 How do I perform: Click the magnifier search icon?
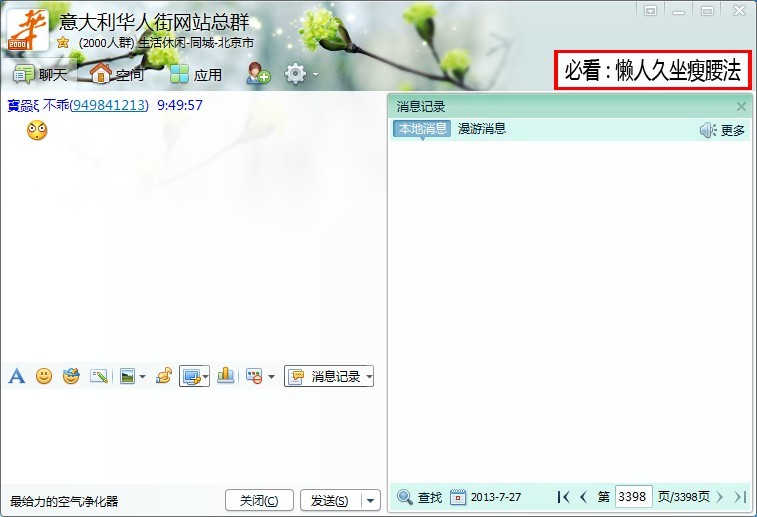click(405, 497)
